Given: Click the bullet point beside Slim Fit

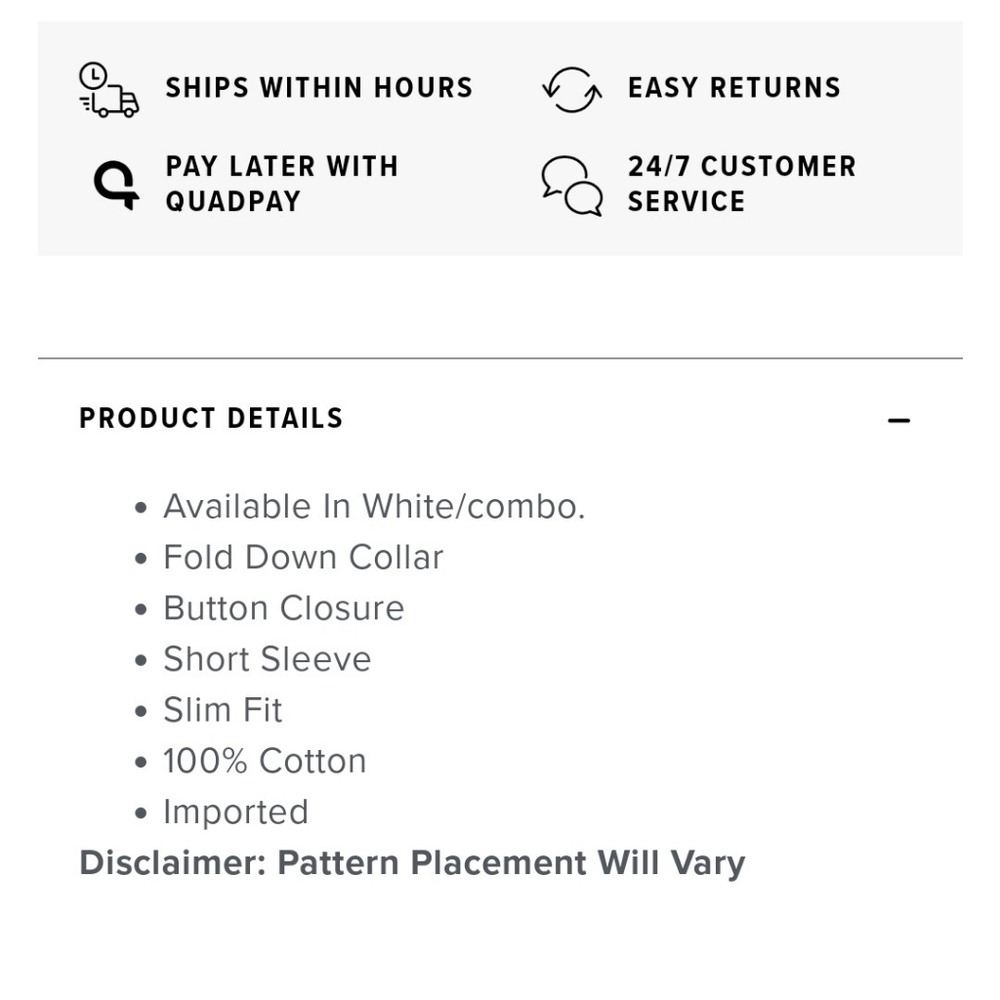Looking at the screenshot, I should coord(141,712).
